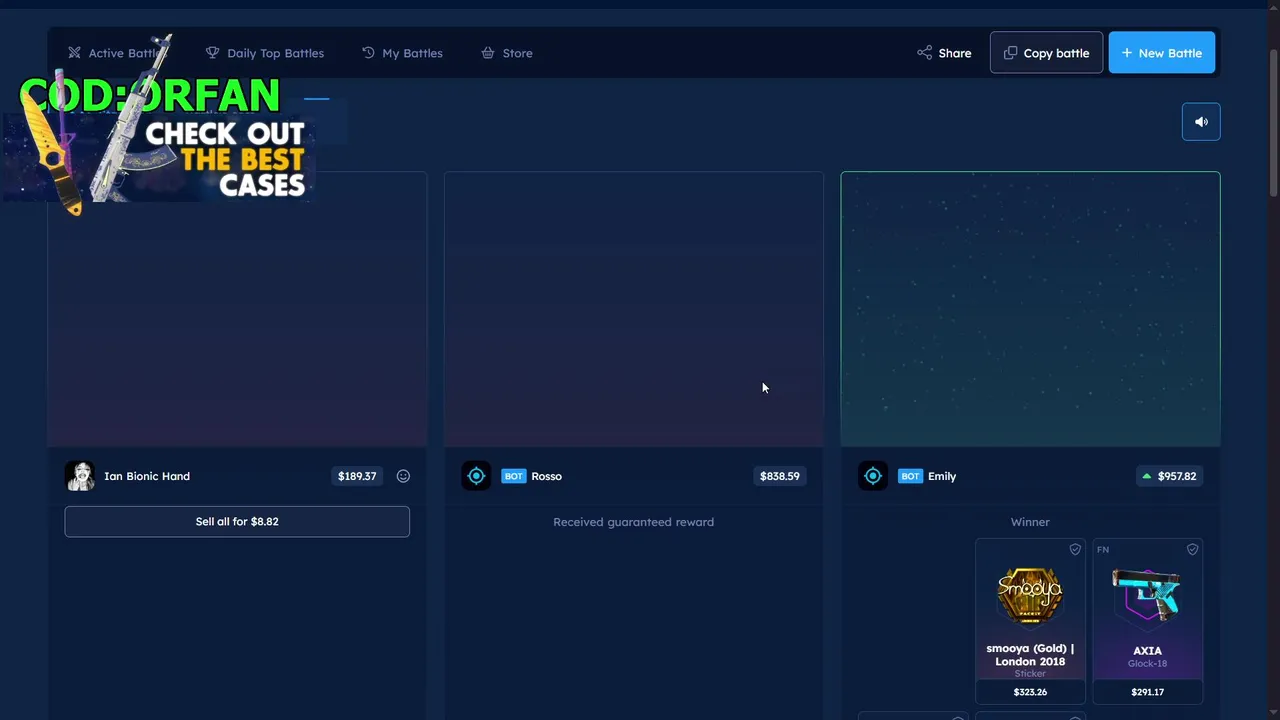This screenshot has width=1280, height=720.
Task: Toggle the sound speaker button
Action: (1201, 122)
